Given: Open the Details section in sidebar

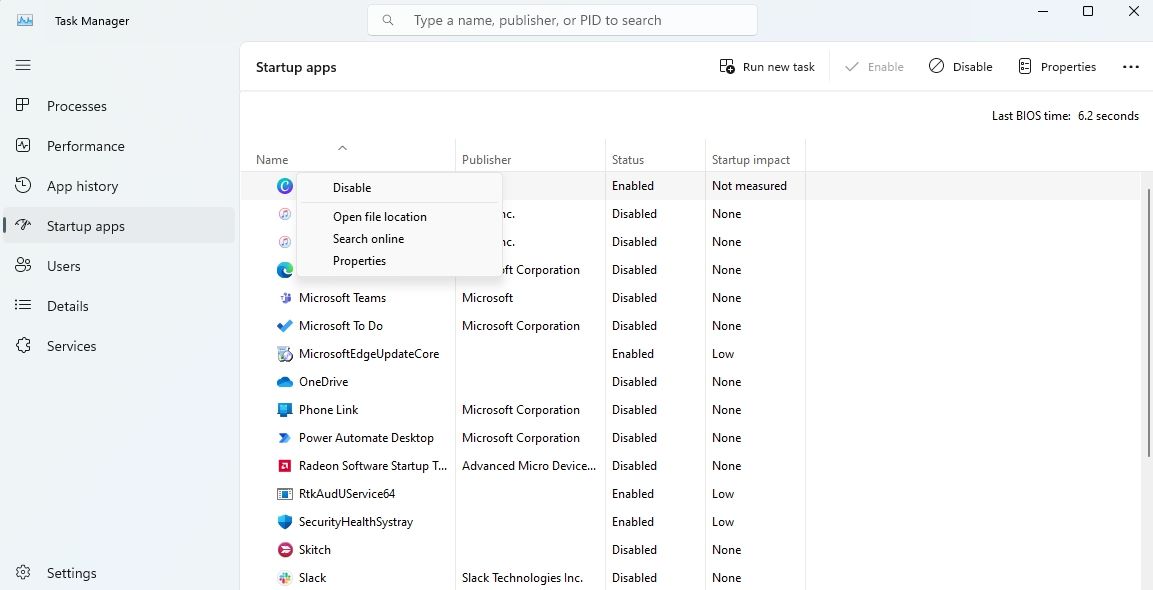Looking at the screenshot, I should (67, 305).
